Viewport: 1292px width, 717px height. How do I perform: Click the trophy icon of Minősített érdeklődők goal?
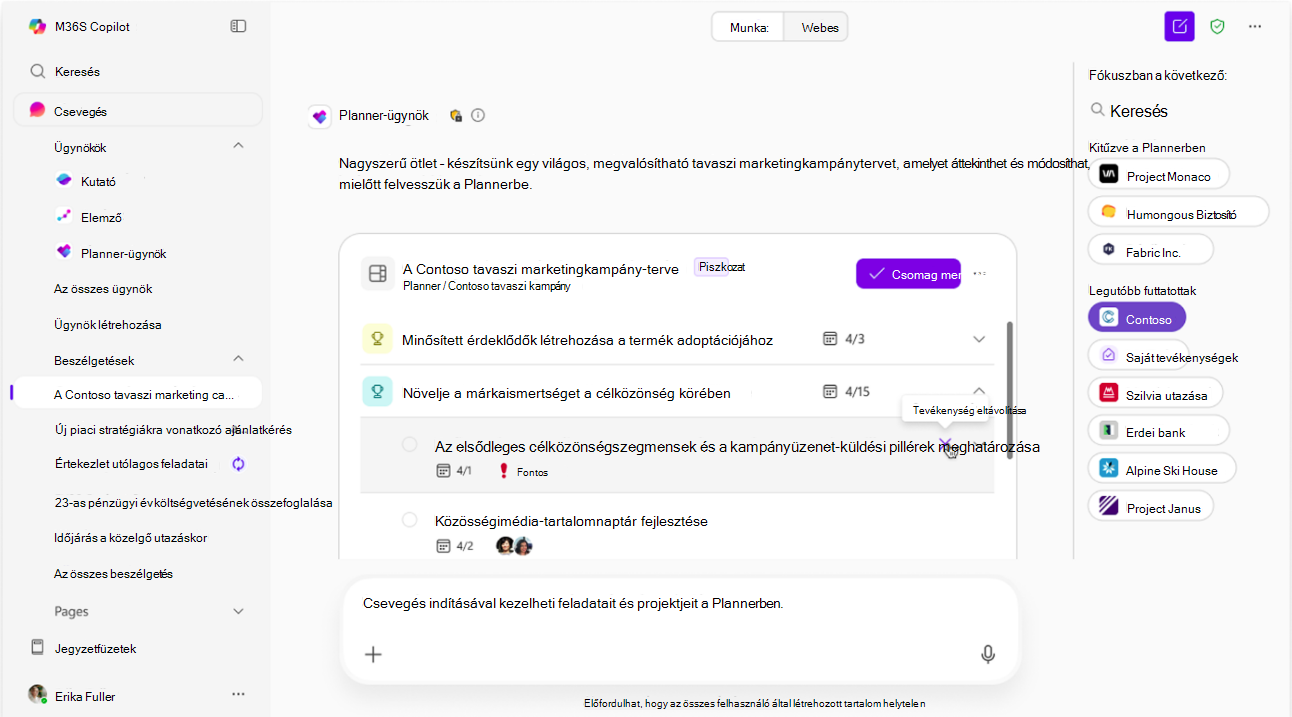378,339
